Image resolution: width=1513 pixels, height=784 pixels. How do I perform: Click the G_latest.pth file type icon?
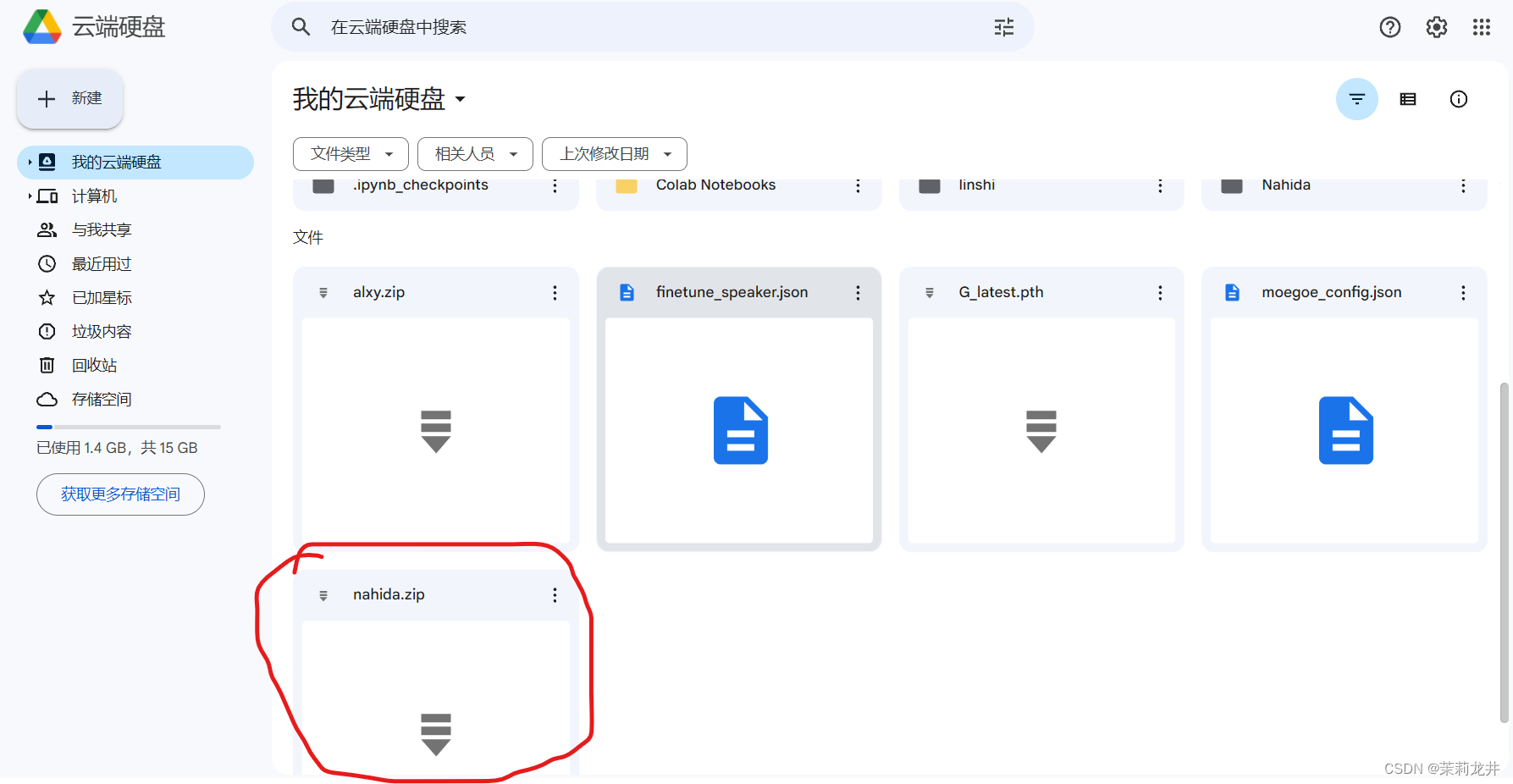coord(930,293)
